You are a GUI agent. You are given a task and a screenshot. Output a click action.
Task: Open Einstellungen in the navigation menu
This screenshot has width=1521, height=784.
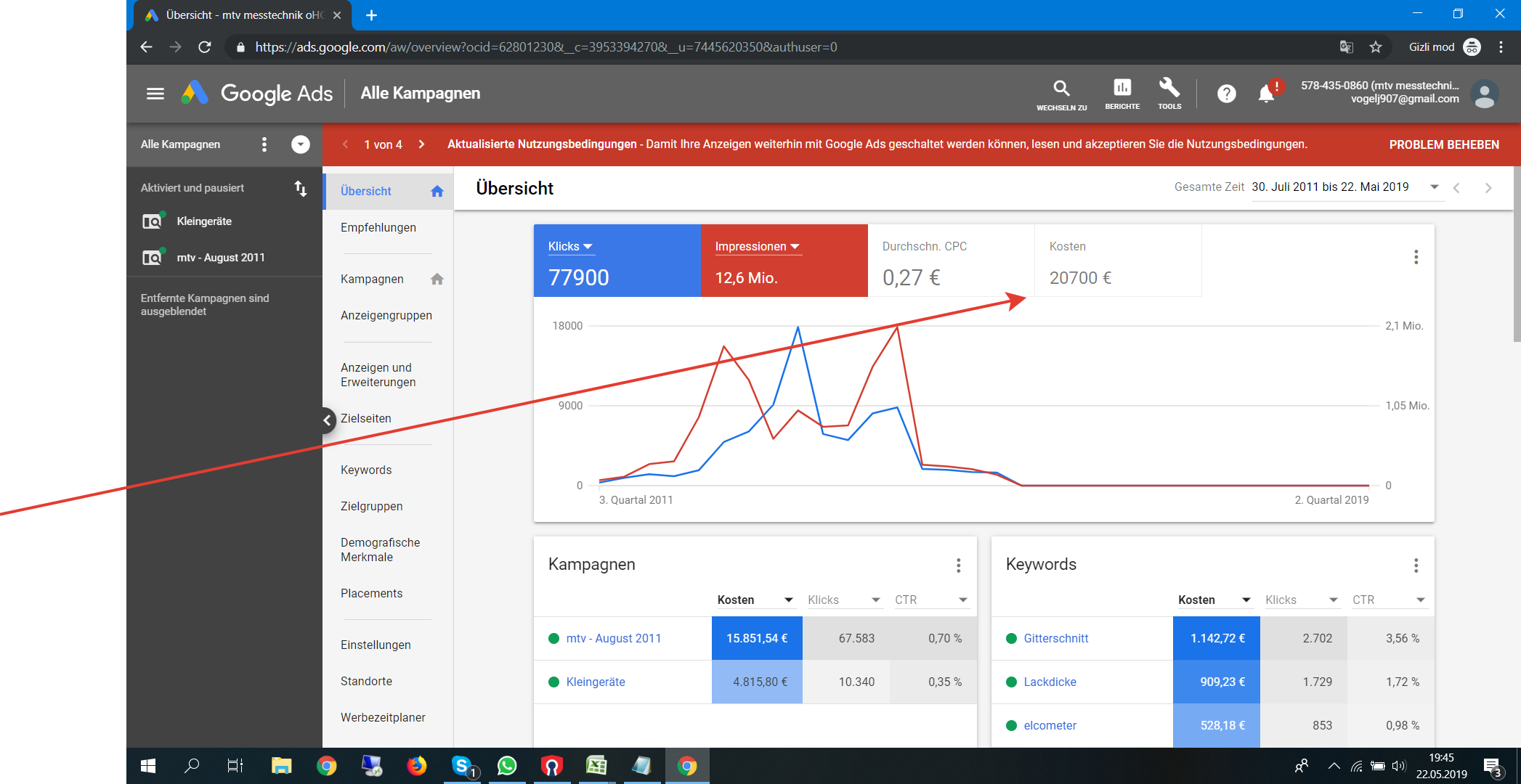(x=376, y=645)
